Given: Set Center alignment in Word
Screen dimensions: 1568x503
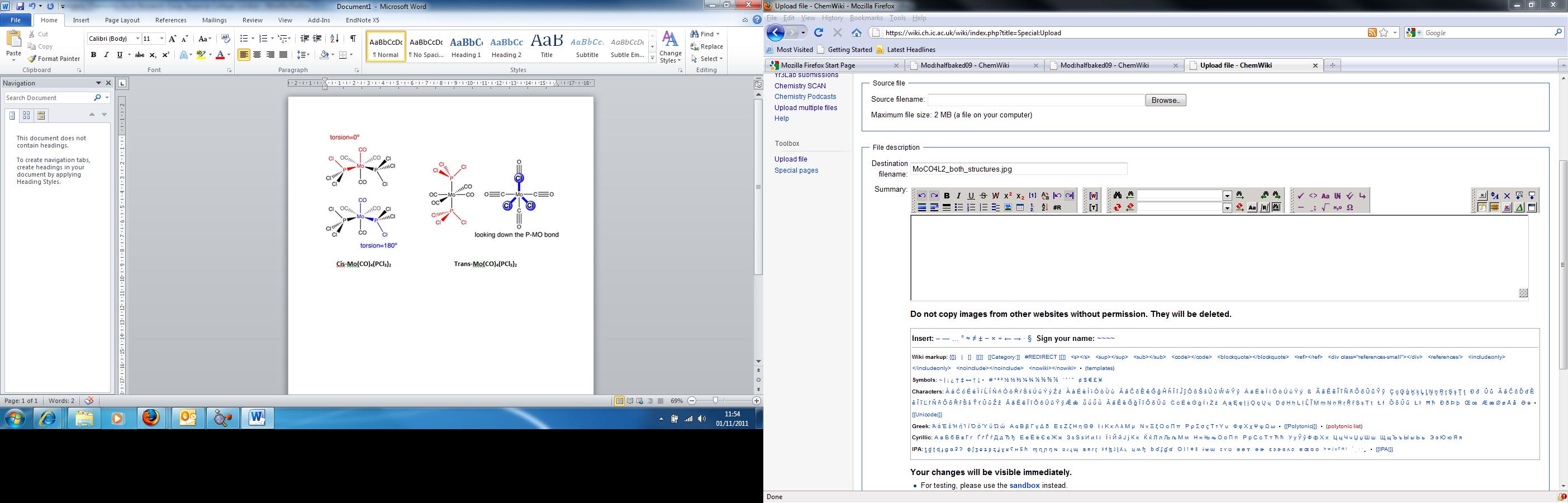Looking at the screenshot, I should [257, 55].
